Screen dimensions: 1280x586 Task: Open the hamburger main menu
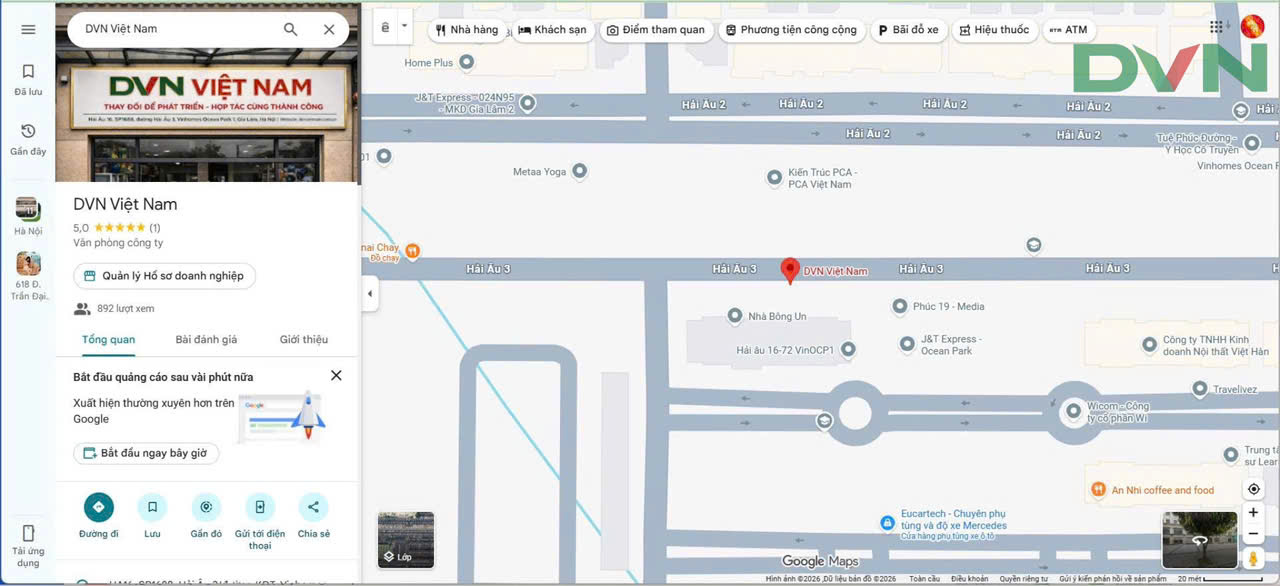[x=28, y=29]
